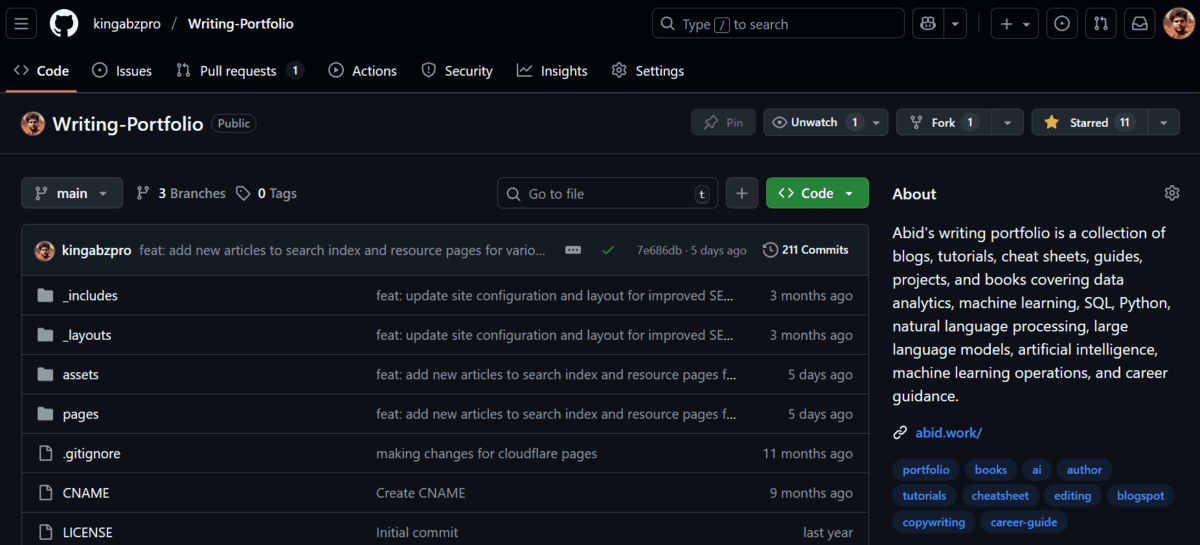The height and width of the screenshot is (545, 1200).
Task: Click the commit author avatar kingabzpro
Action: click(x=44, y=250)
